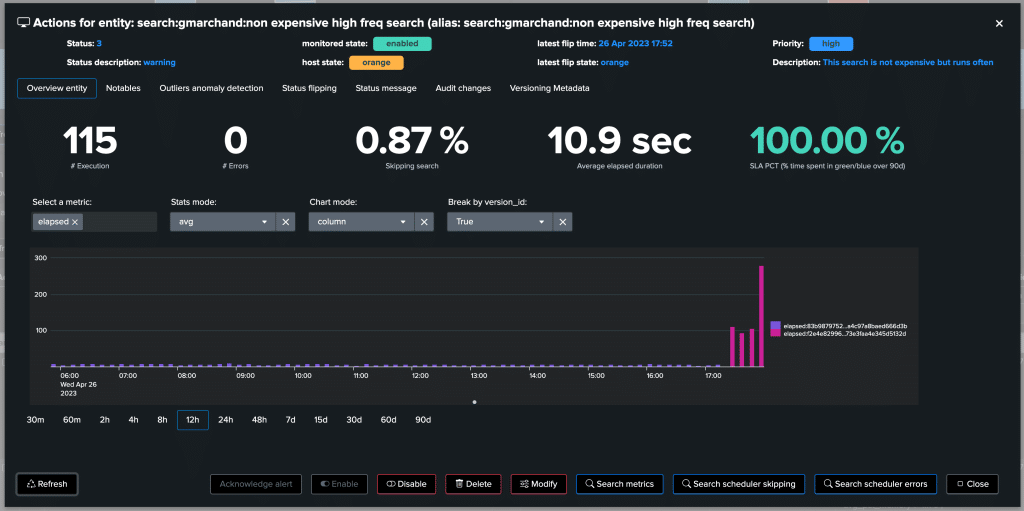Image resolution: width=1024 pixels, height=511 pixels.
Task: Clear the Chart mode column selection
Action: 424,222
